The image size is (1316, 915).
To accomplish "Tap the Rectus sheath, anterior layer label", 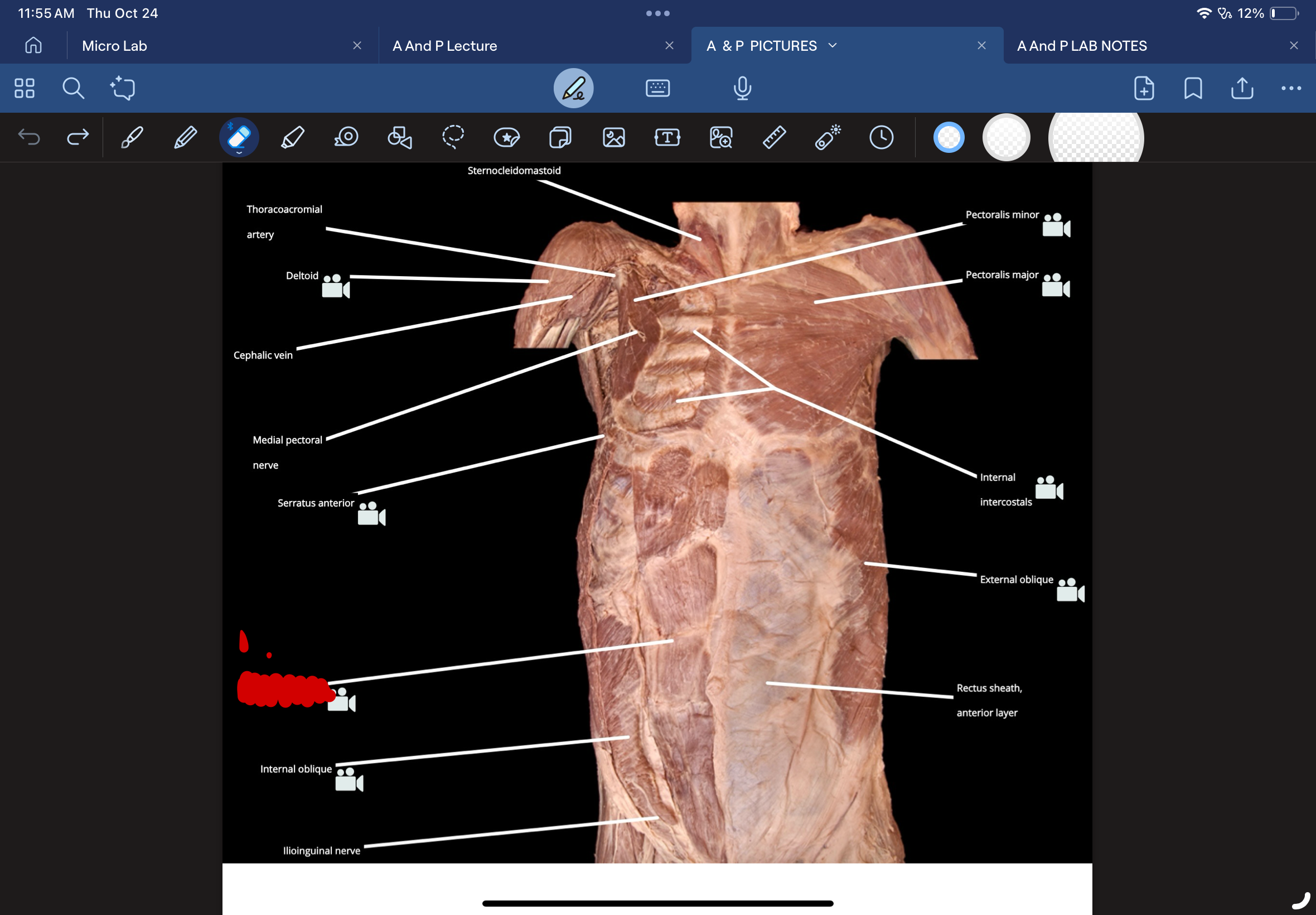I will click(989, 700).
